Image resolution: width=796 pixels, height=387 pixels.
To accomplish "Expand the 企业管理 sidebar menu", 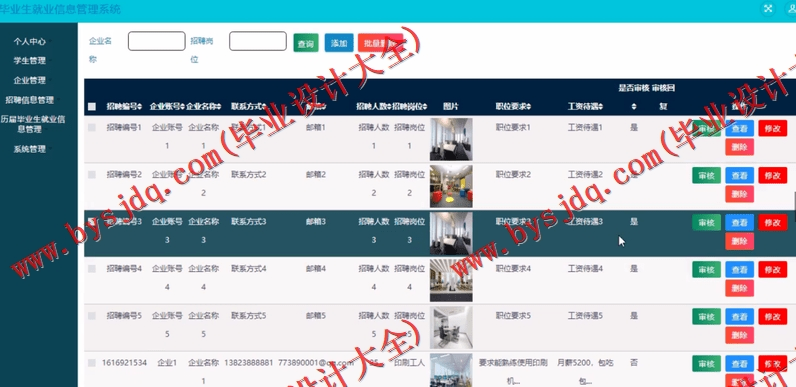I will (x=31, y=80).
